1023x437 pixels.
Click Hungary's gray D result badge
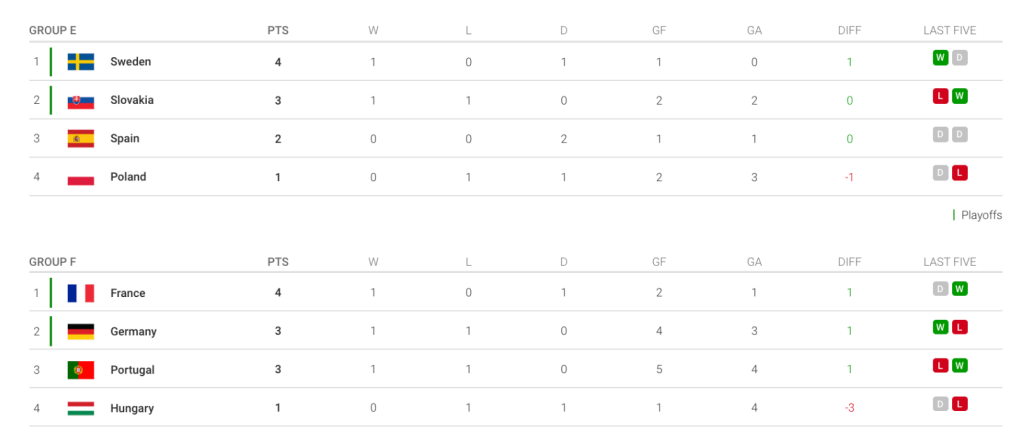[x=940, y=404]
